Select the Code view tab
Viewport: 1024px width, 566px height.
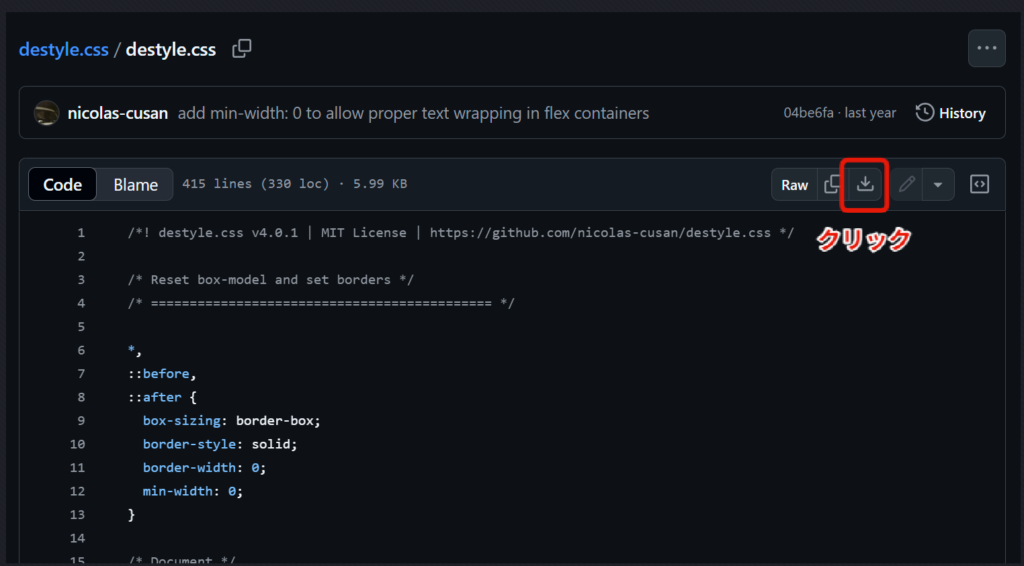click(62, 185)
